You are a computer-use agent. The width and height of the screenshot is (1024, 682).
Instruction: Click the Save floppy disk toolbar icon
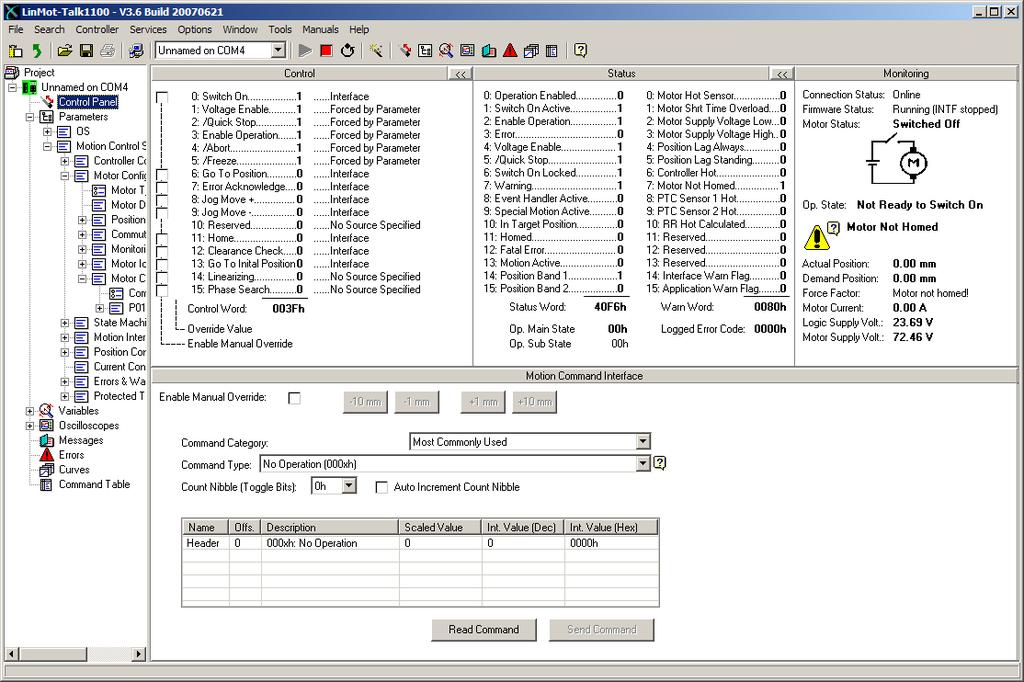pyautogui.click(x=86, y=50)
